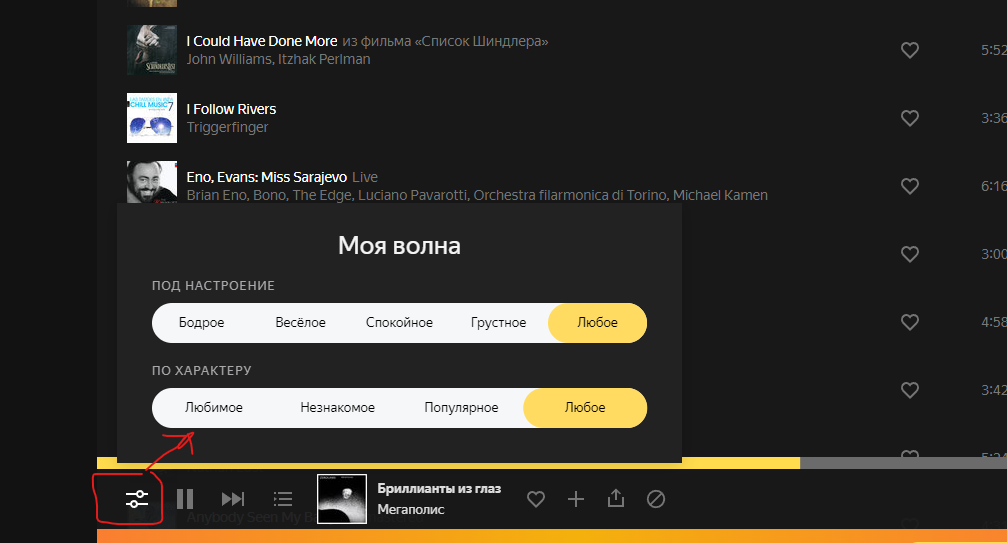Select Бодрое mood option
Viewport: 1007px width, 543px height.
coord(202,323)
